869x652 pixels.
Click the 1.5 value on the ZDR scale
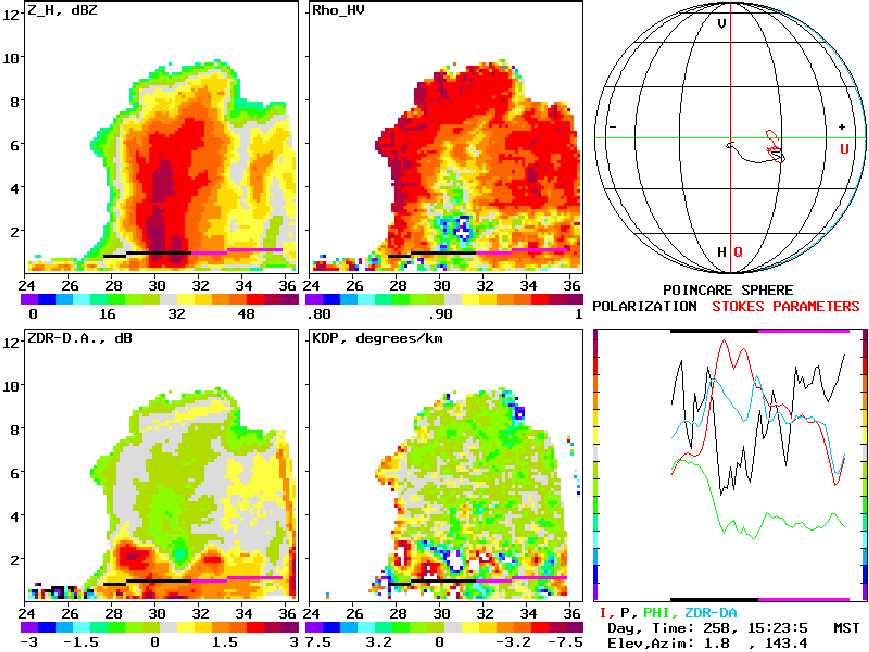224,643
